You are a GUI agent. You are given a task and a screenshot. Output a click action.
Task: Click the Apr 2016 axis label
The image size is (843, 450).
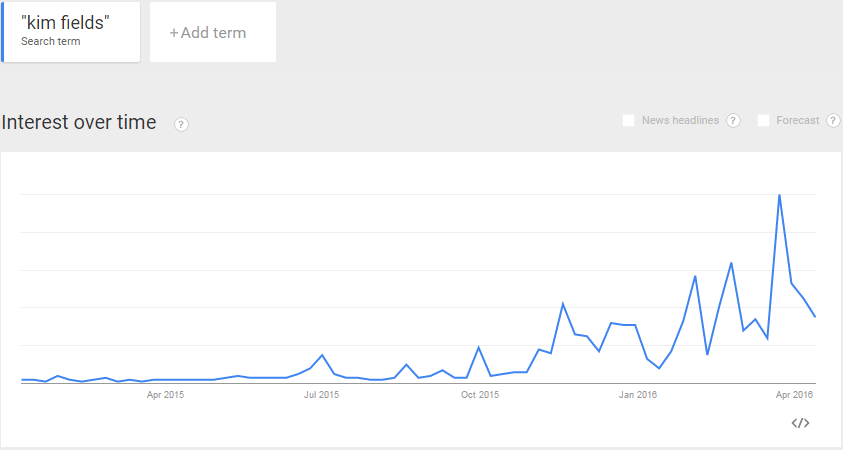click(x=794, y=395)
